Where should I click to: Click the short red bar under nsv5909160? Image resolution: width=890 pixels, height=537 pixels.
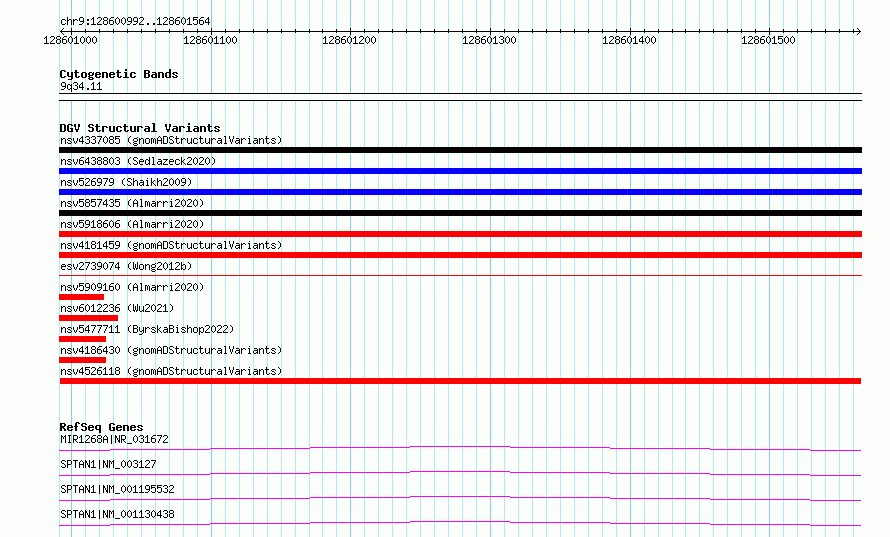point(82,297)
